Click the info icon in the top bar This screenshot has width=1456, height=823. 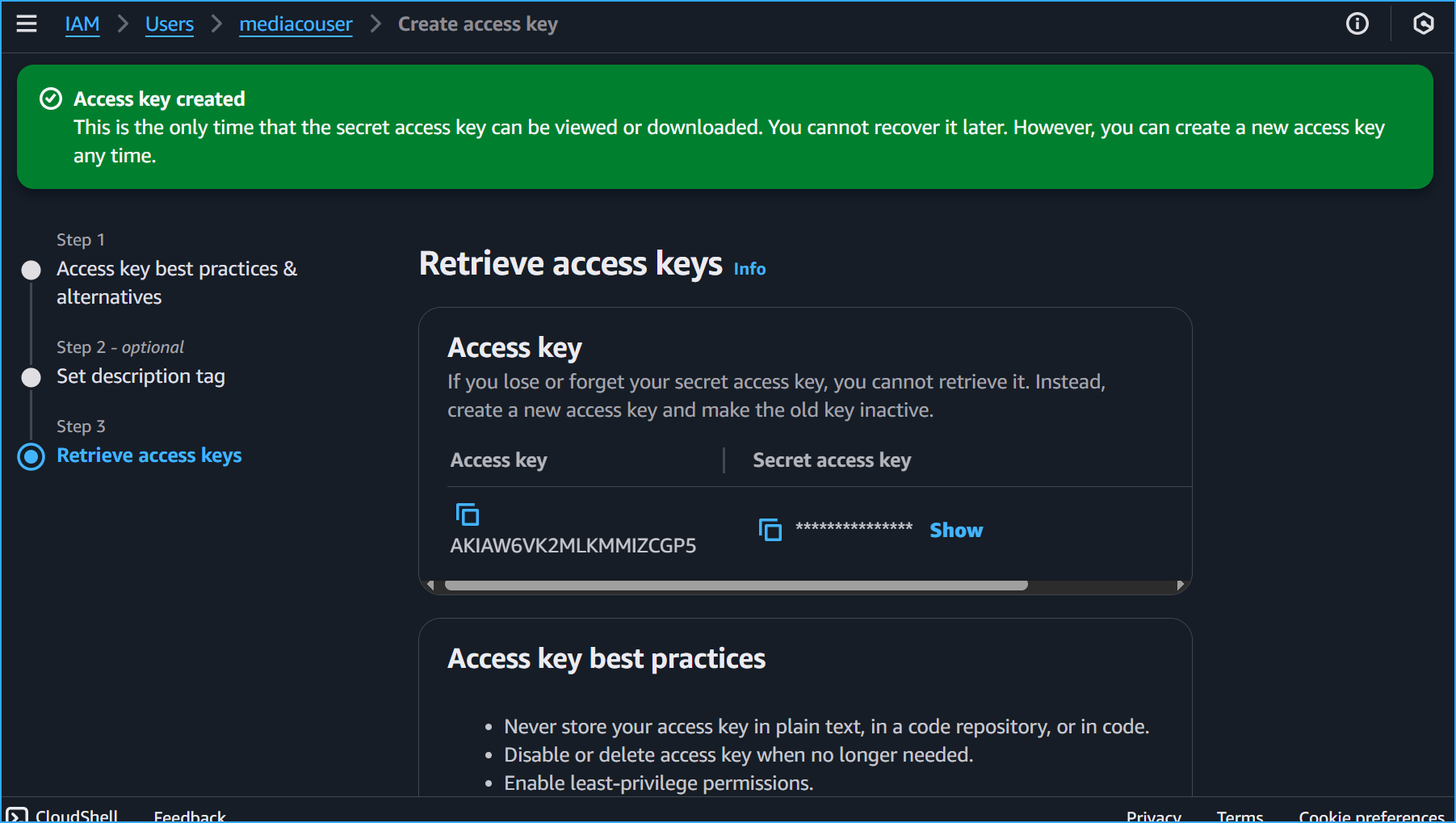pos(1357,23)
